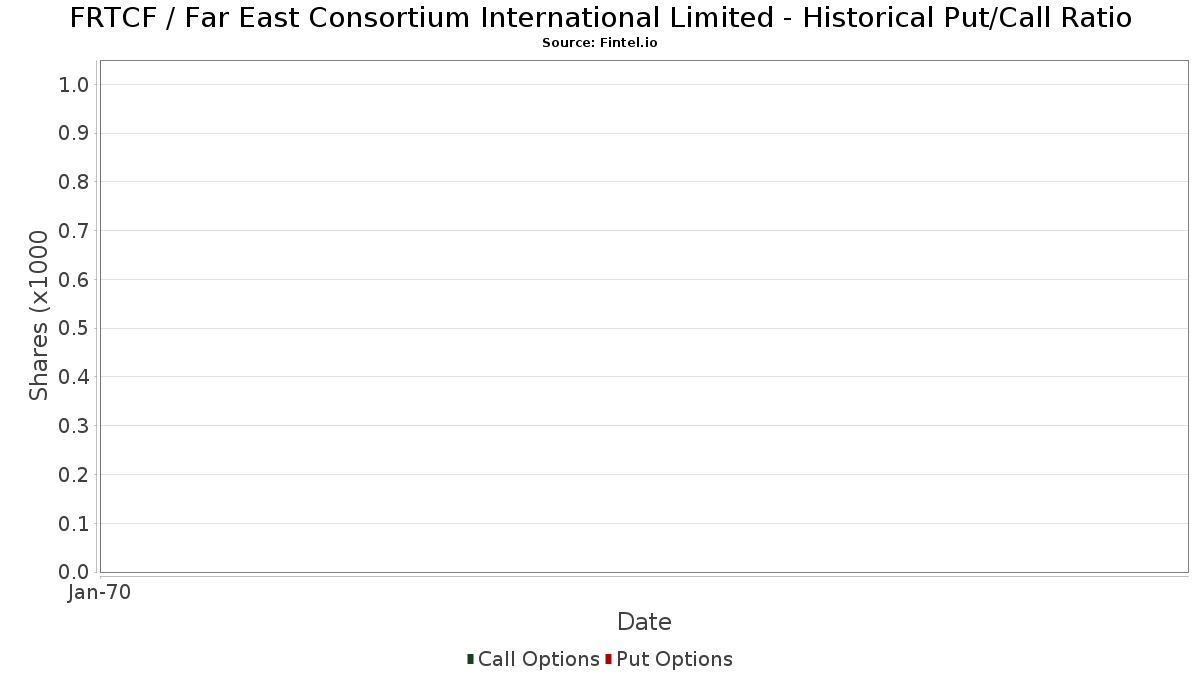This screenshot has width=1200, height=675.
Task: Click the 0.1 y-axis tick label
Action: tap(74, 524)
